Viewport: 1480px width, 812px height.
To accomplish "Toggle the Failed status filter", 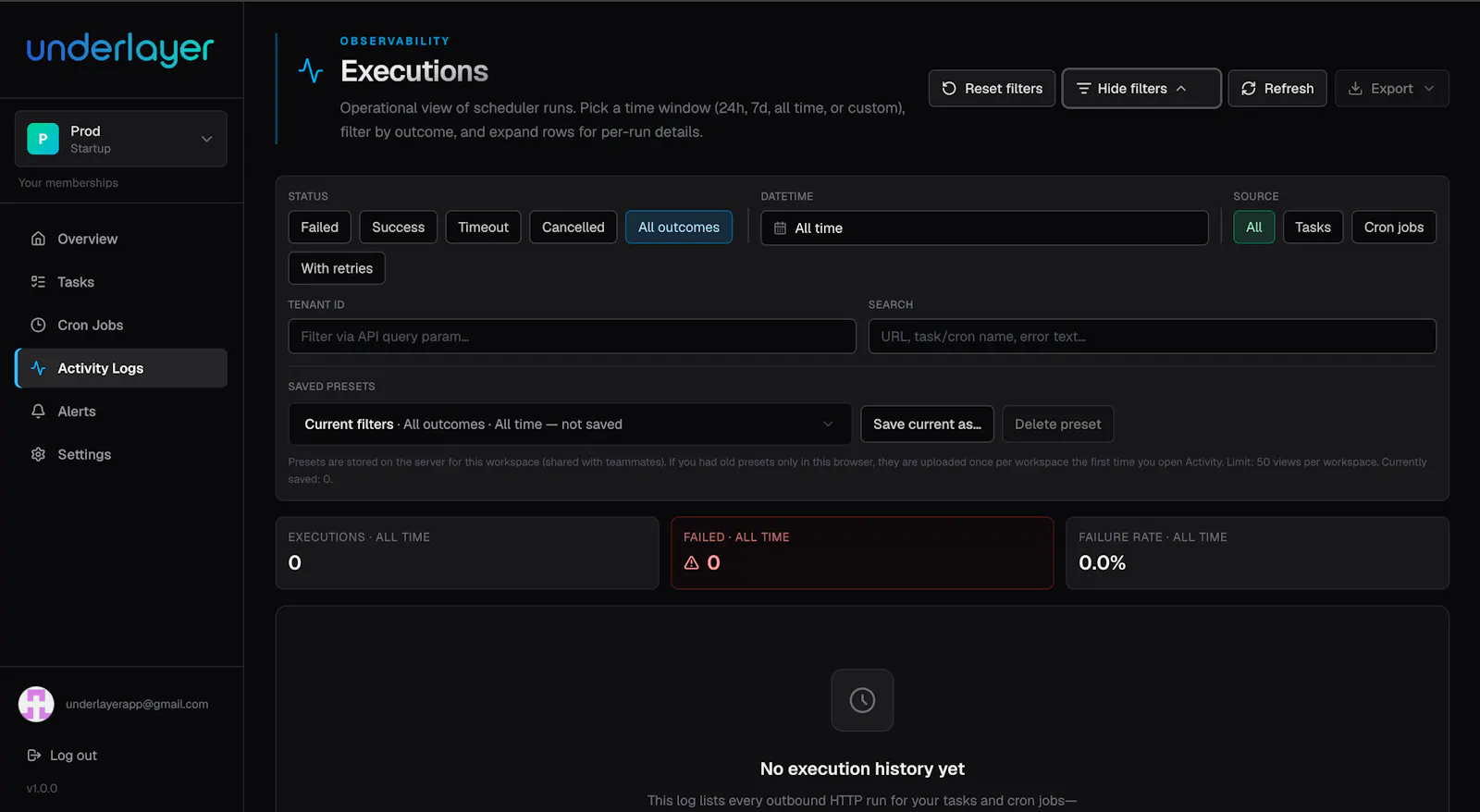I will pos(319,228).
